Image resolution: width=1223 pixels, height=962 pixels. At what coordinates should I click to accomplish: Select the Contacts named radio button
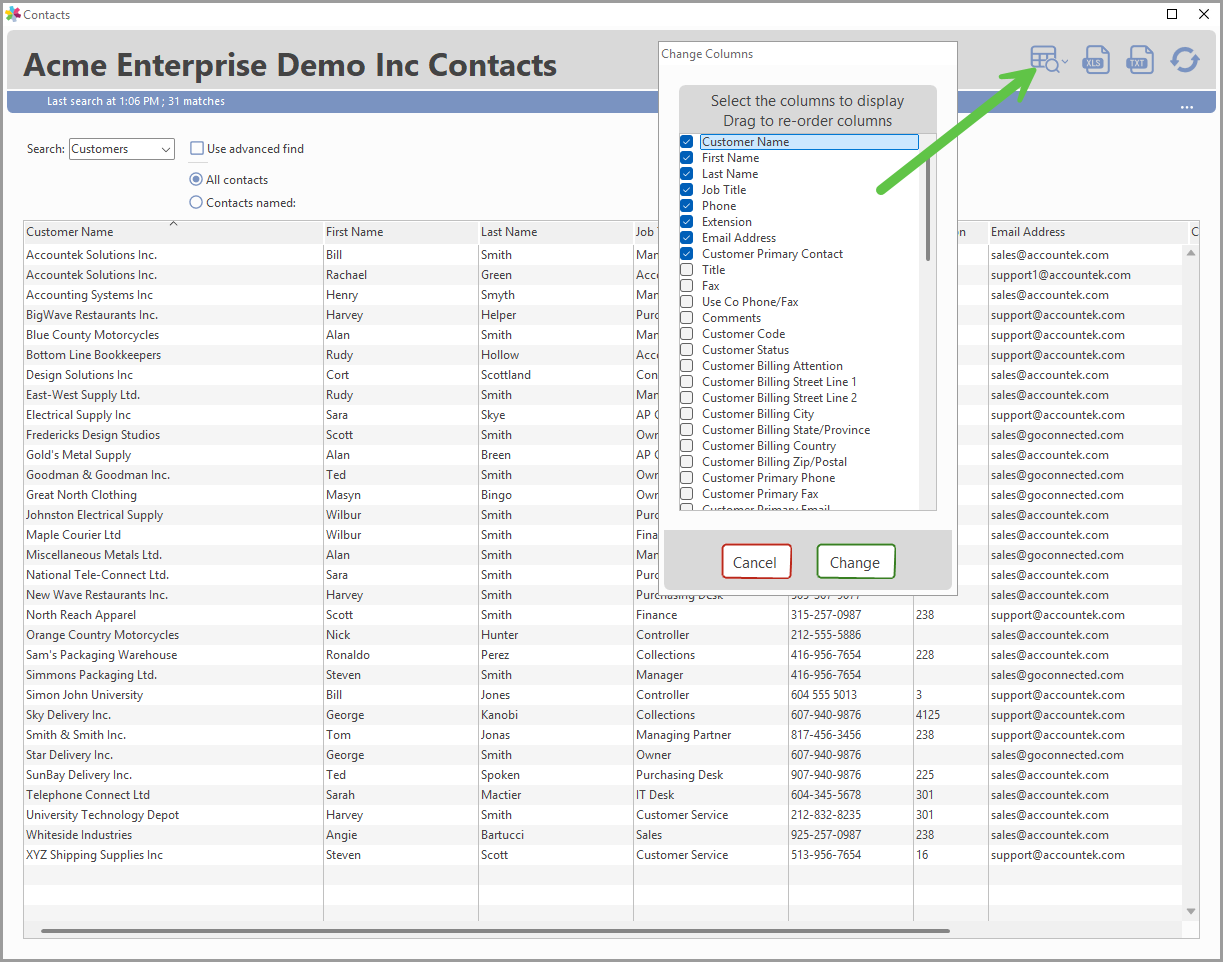click(x=196, y=202)
